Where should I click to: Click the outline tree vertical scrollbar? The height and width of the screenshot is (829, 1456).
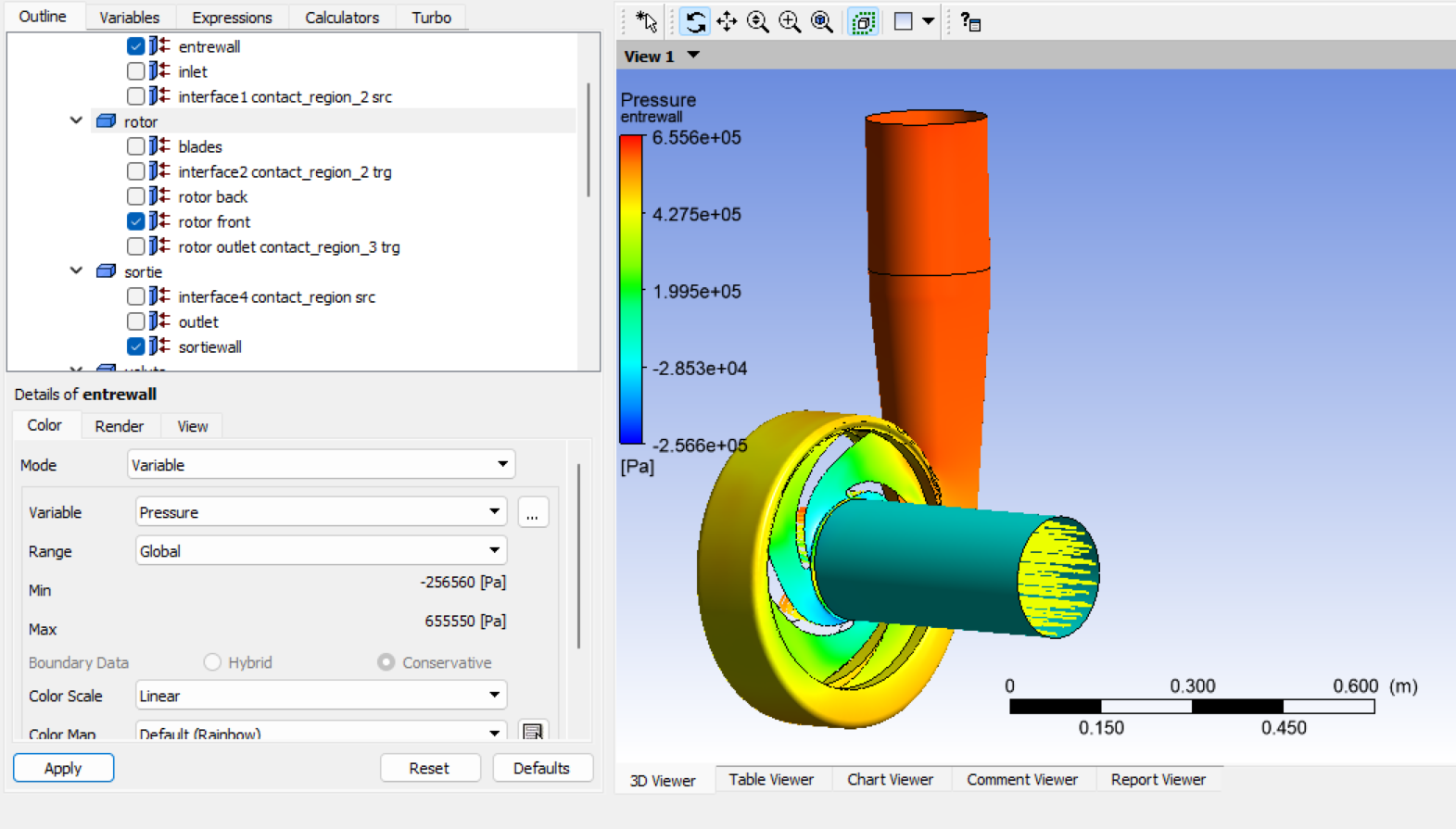point(589,139)
